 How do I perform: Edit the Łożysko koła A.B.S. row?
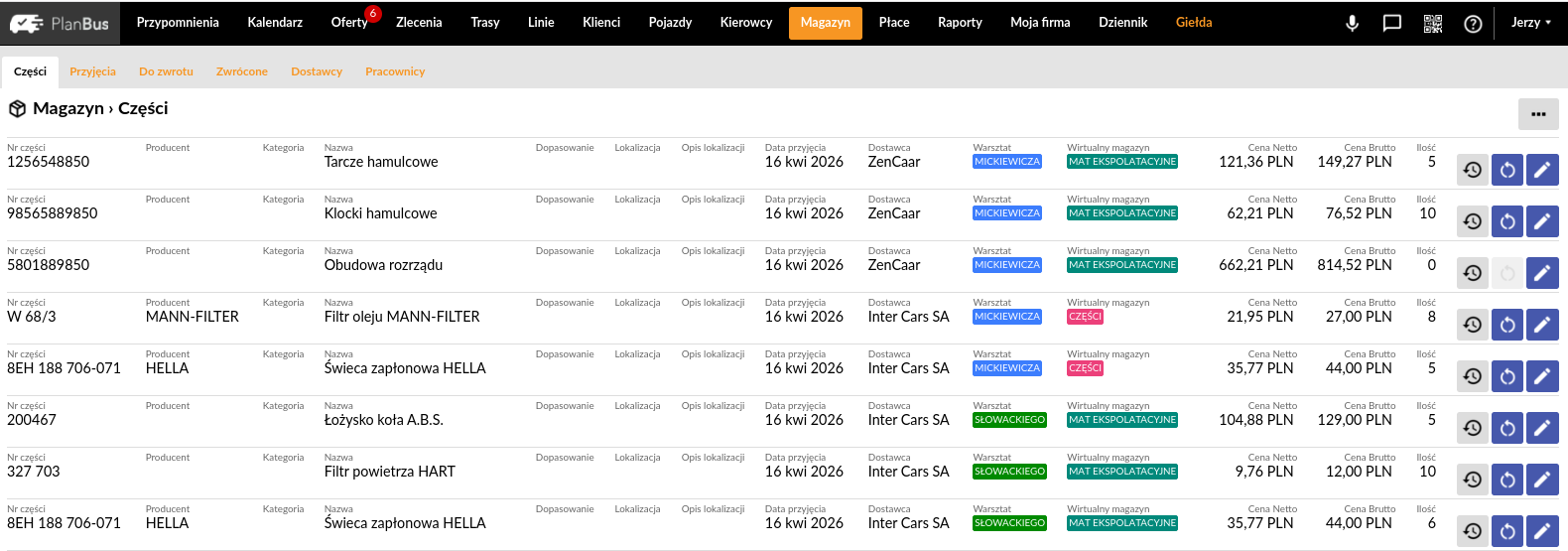[x=1541, y=428]
